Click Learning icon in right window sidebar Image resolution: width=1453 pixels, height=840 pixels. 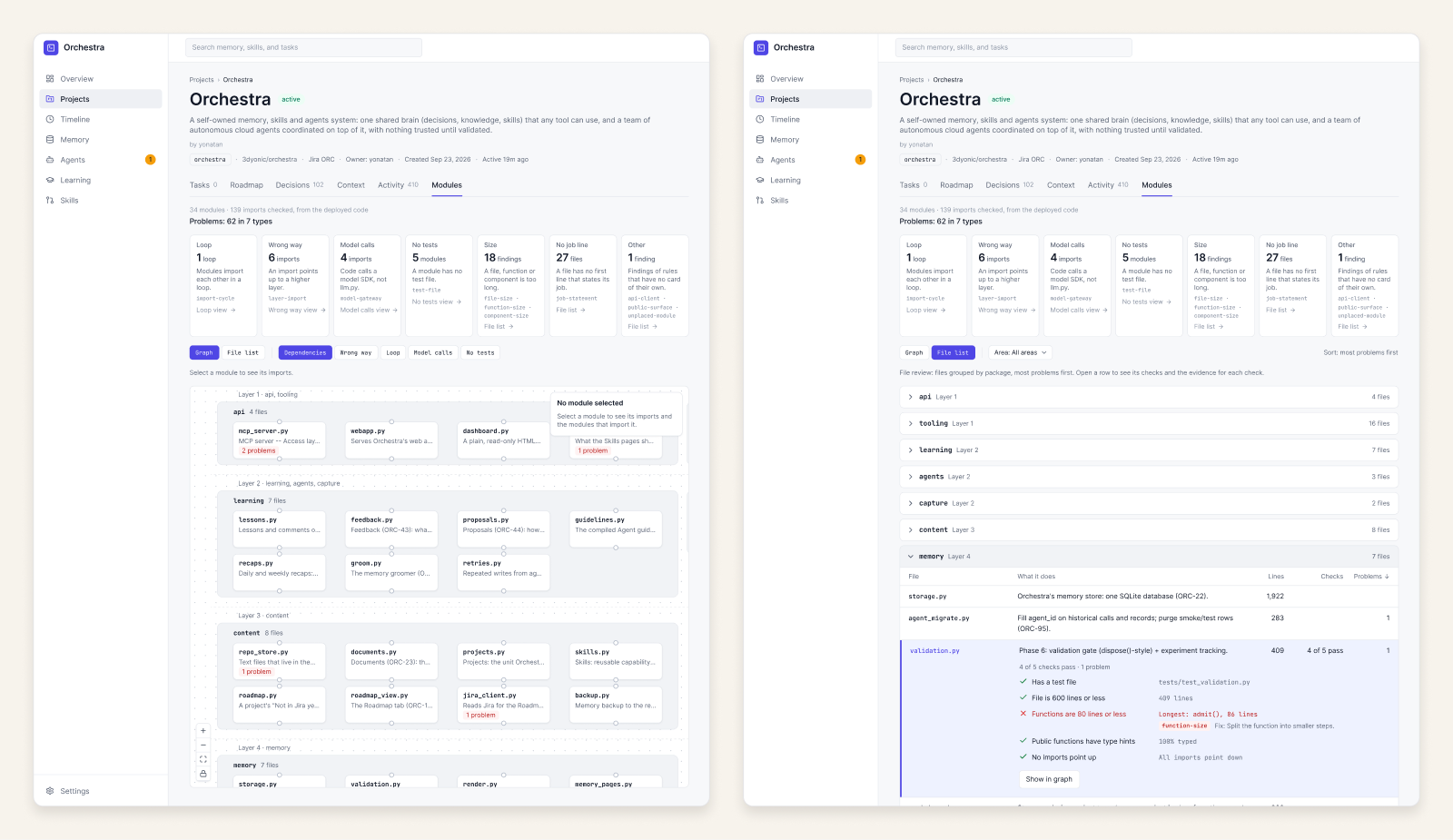click(x=760, y=180)
